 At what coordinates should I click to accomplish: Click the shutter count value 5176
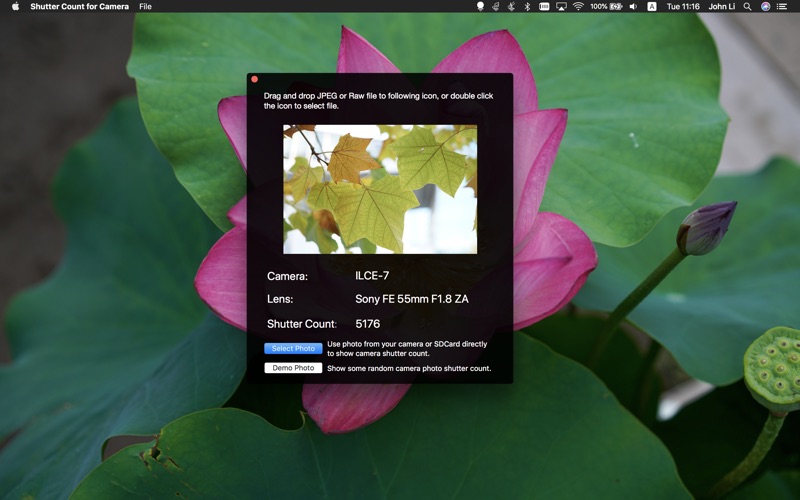367,324
